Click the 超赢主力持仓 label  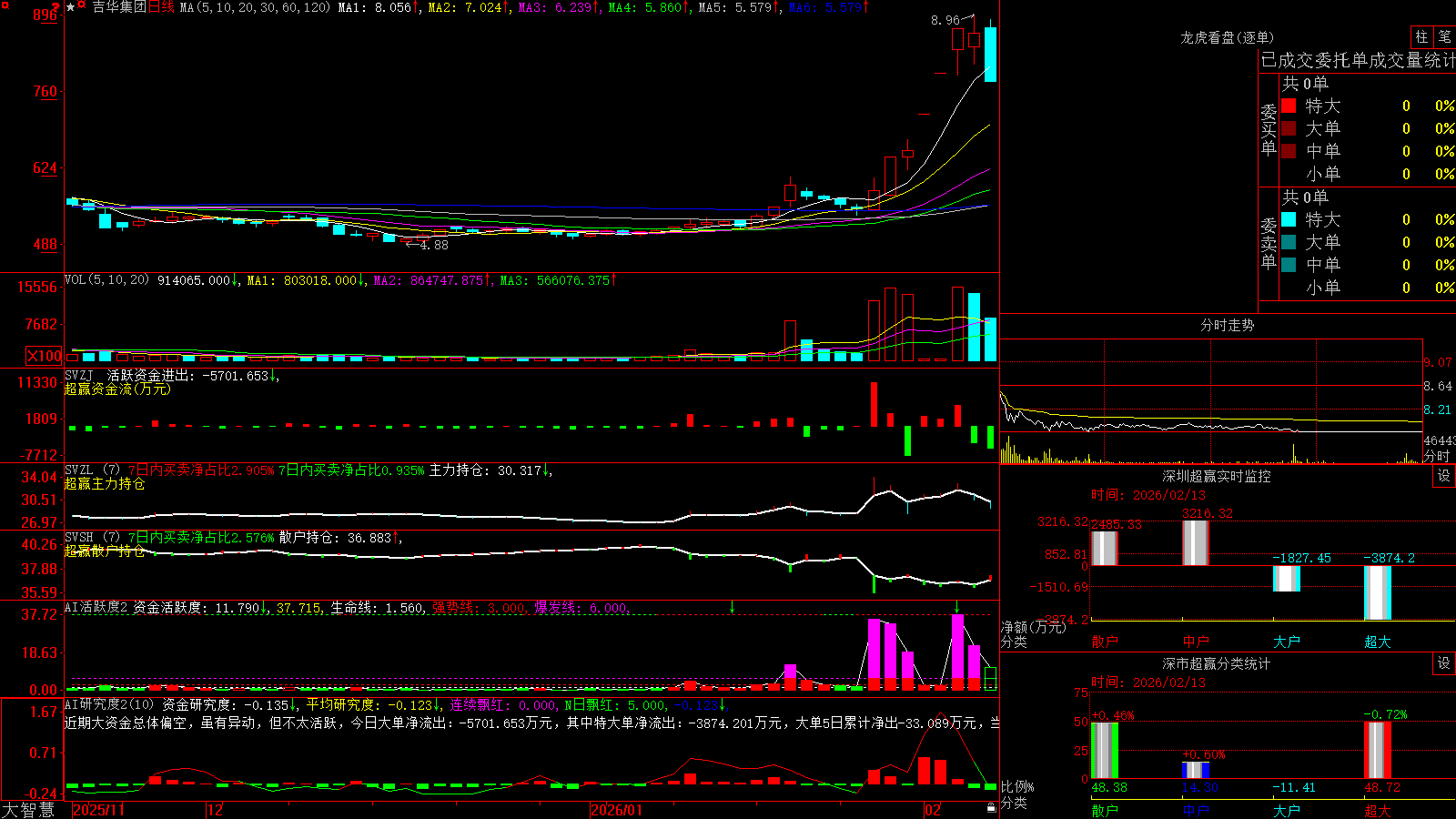105,483
